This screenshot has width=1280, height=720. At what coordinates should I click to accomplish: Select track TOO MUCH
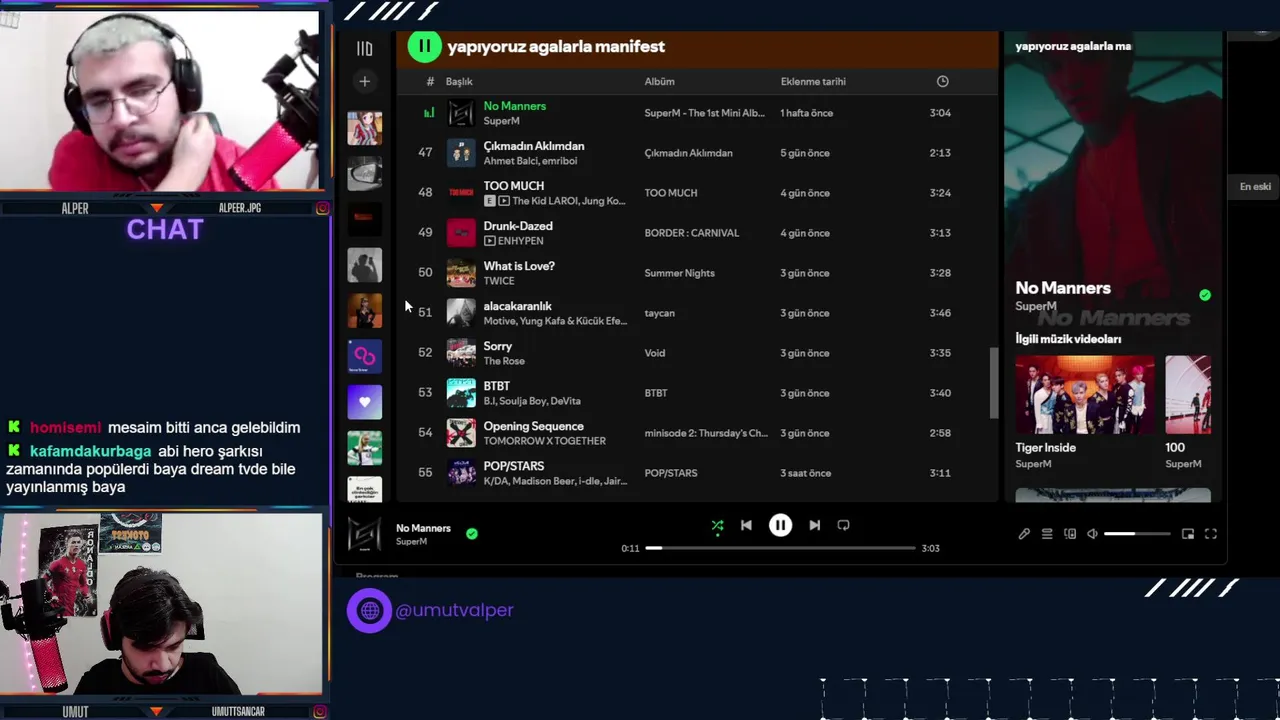click(514, 186)
